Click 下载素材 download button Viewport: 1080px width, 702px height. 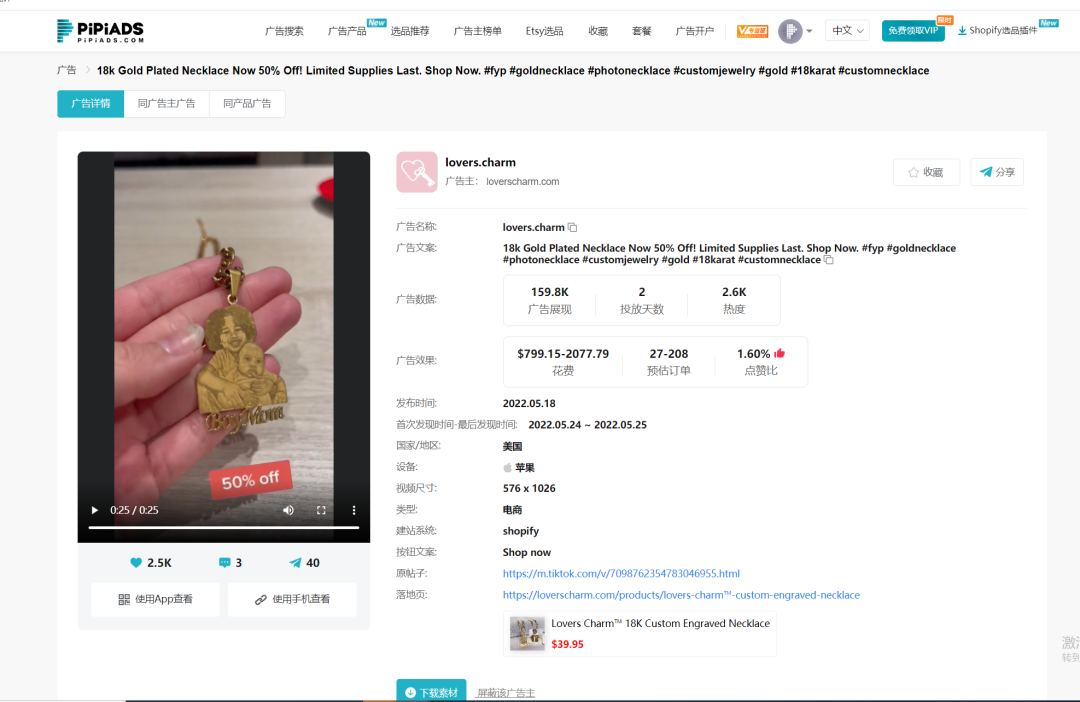point(431,692)
